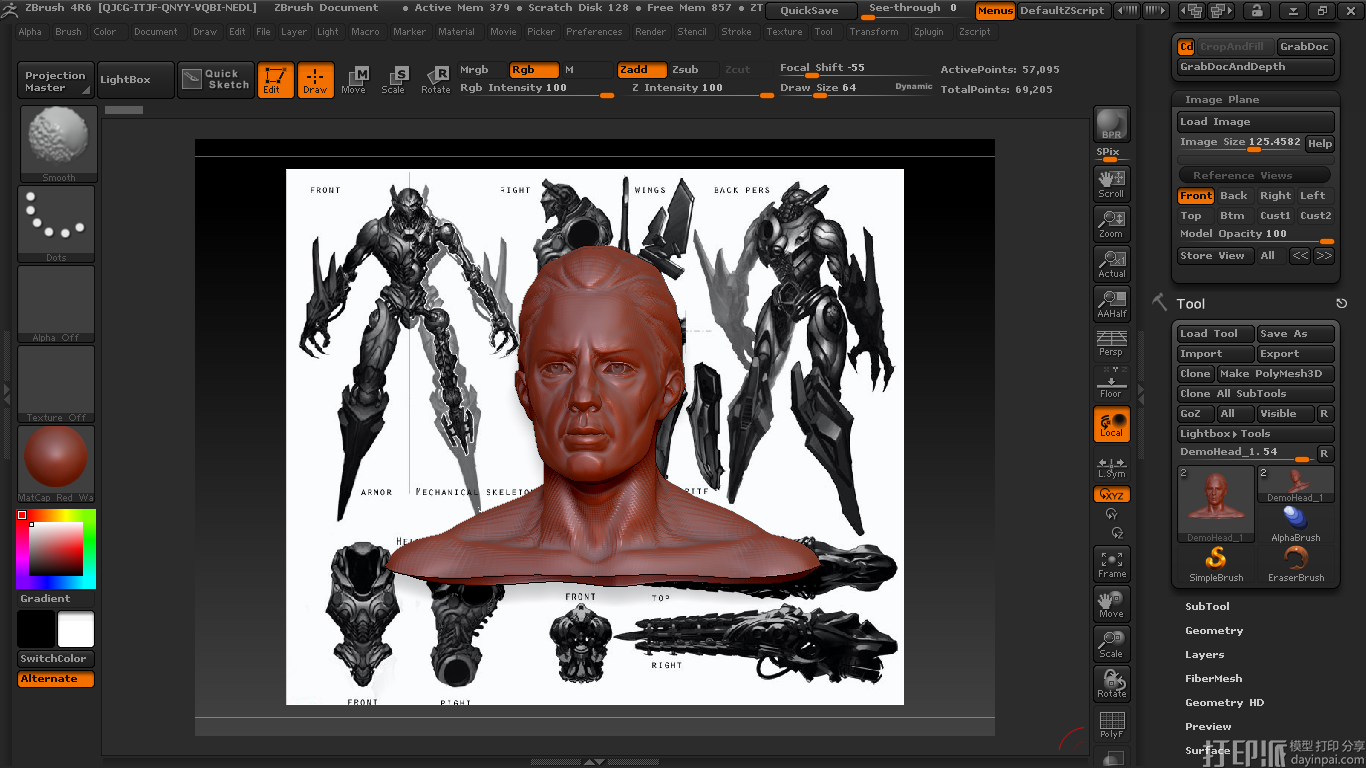This screenshot has height=768, width=1366.
Task: Click the L.Sym symmetry icon
Action: [x=1112, y=467]
